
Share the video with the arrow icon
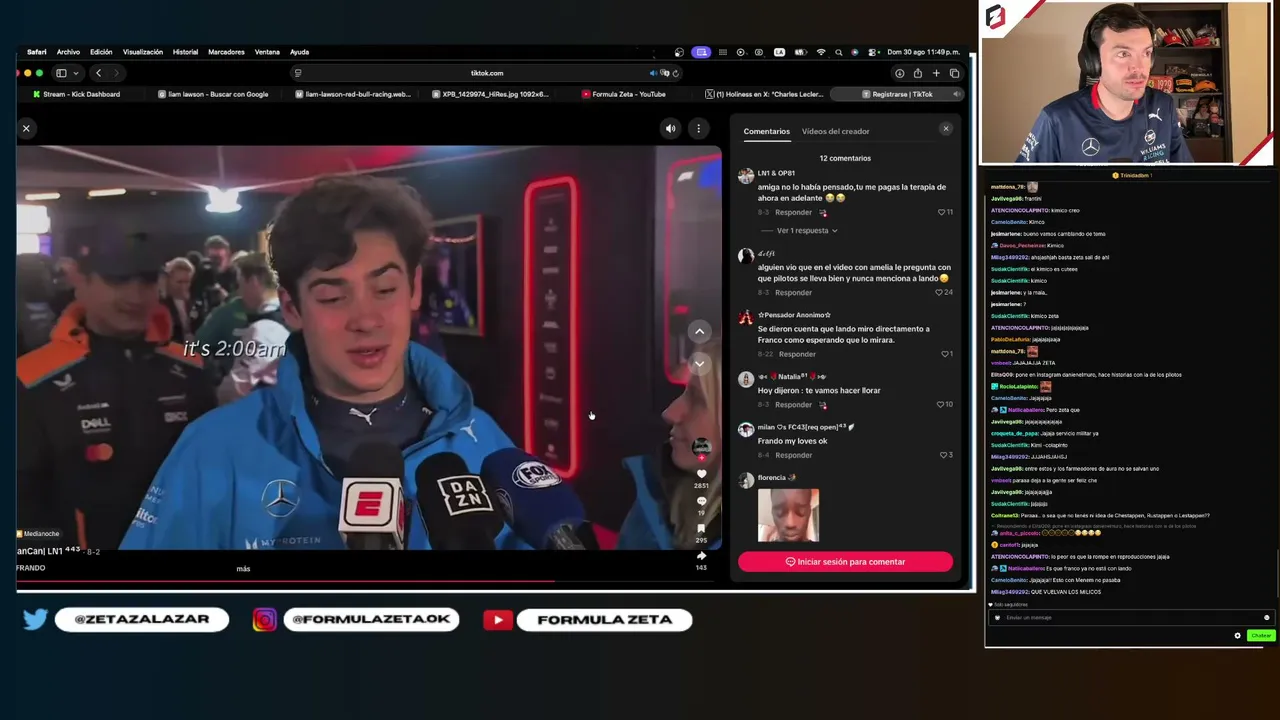click(701, 555)
